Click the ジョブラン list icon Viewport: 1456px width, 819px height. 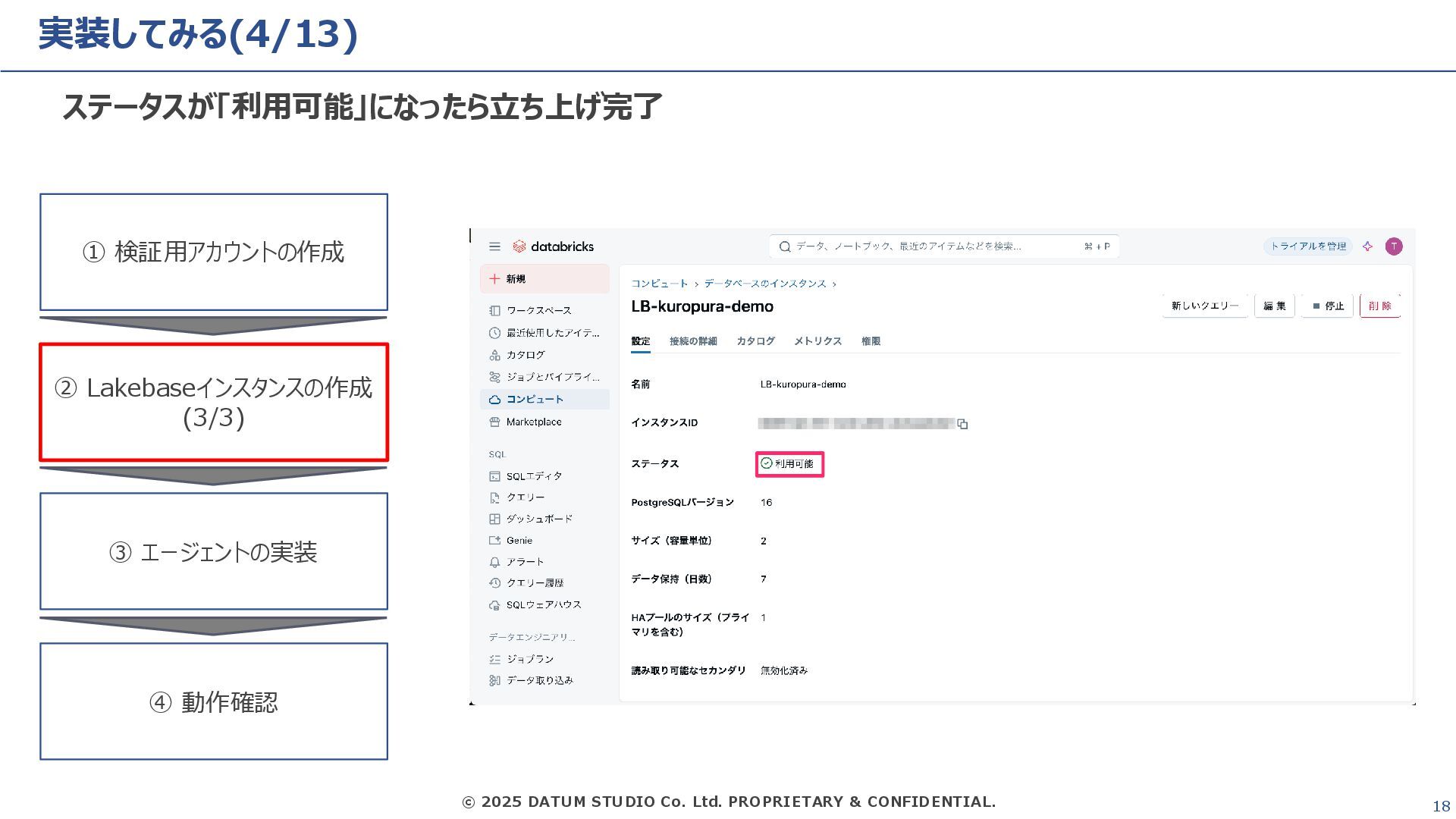[x=494, y=659]
